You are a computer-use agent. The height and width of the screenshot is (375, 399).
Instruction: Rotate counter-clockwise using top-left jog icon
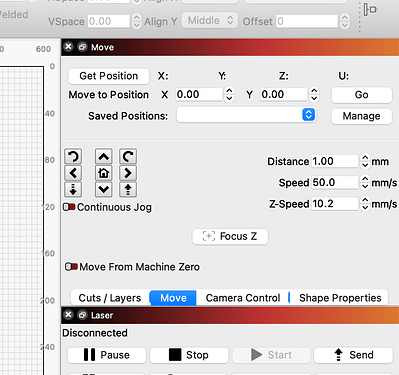[x=73, y=156]
